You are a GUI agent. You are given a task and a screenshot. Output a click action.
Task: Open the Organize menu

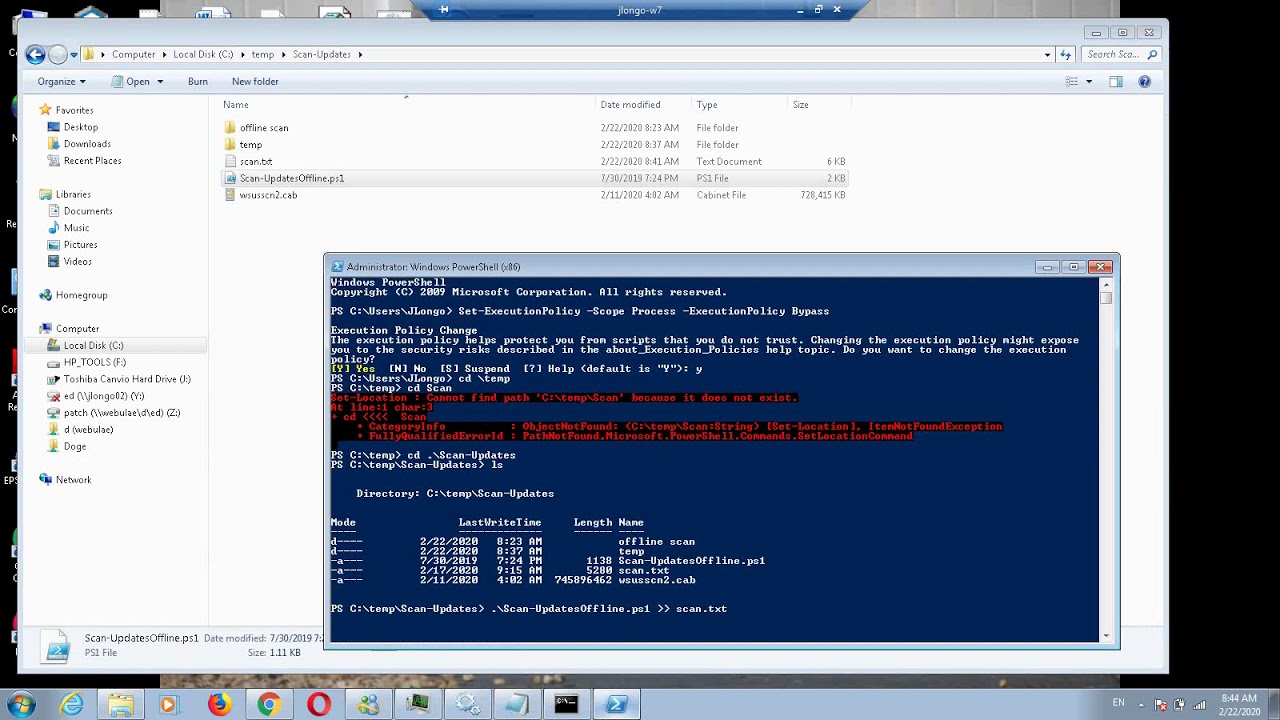point(61,82)
